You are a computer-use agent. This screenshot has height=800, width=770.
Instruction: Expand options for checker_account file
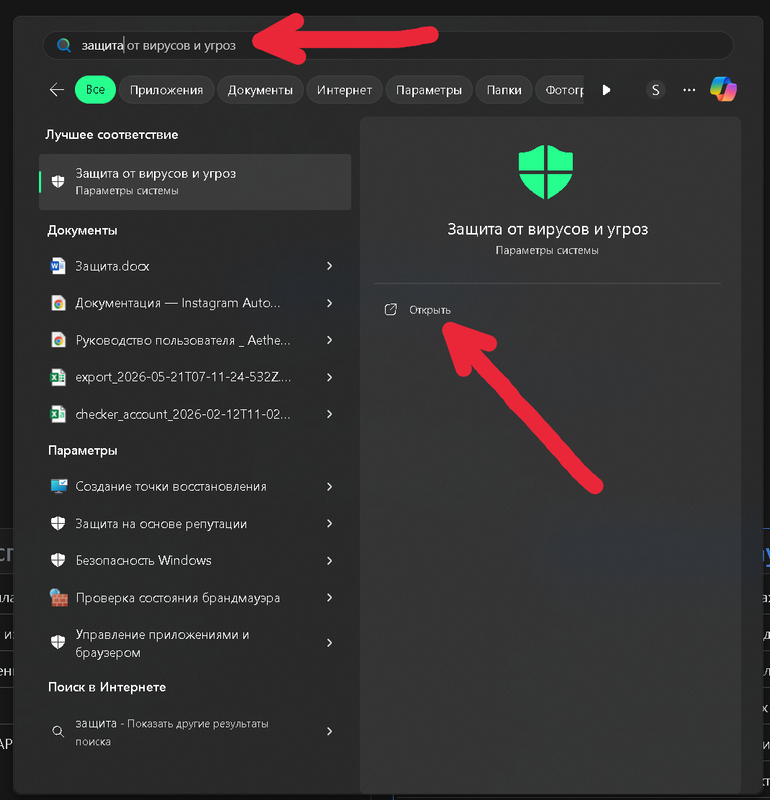coord(330,414)
